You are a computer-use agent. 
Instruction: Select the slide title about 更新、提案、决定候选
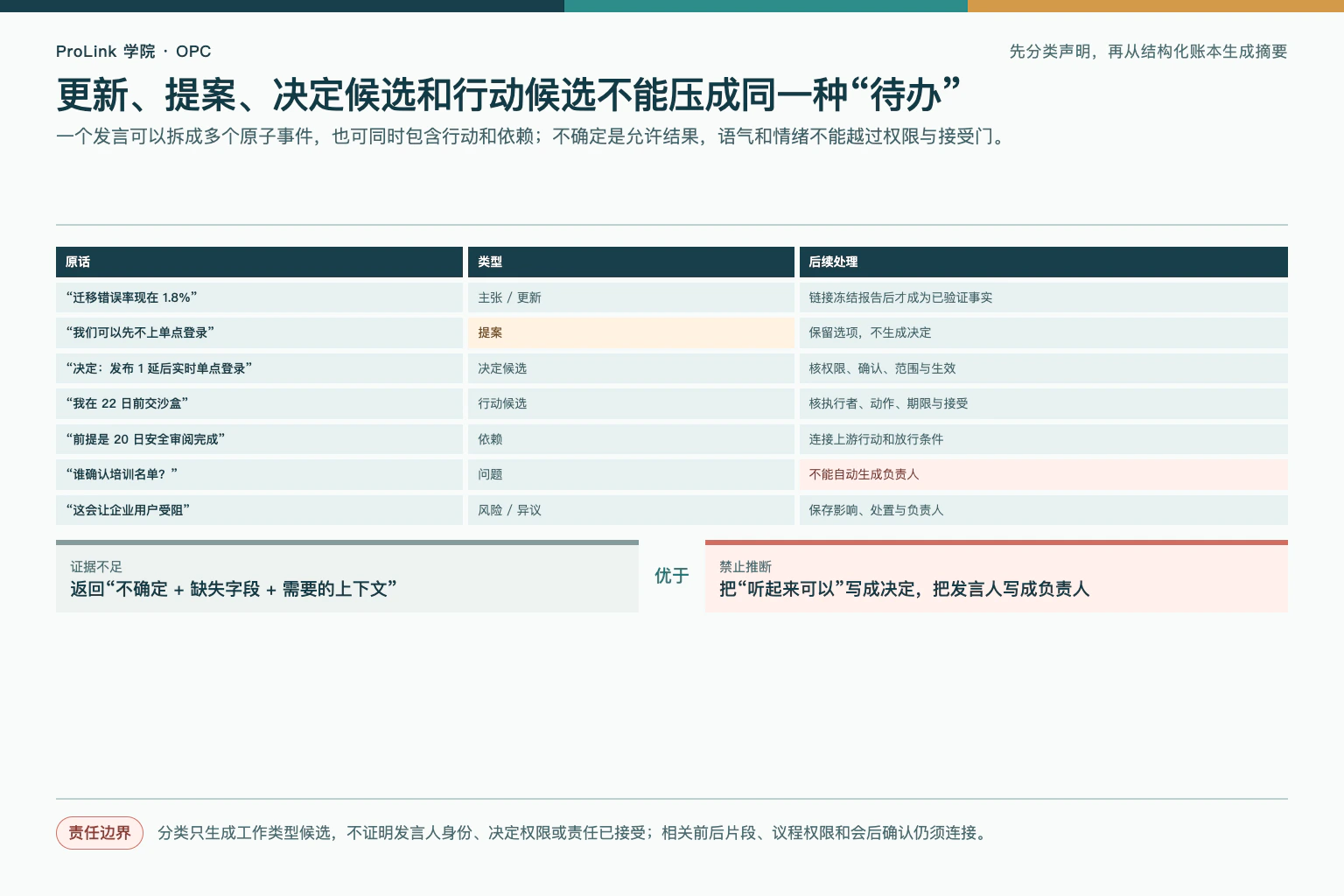tap(508, 95)
